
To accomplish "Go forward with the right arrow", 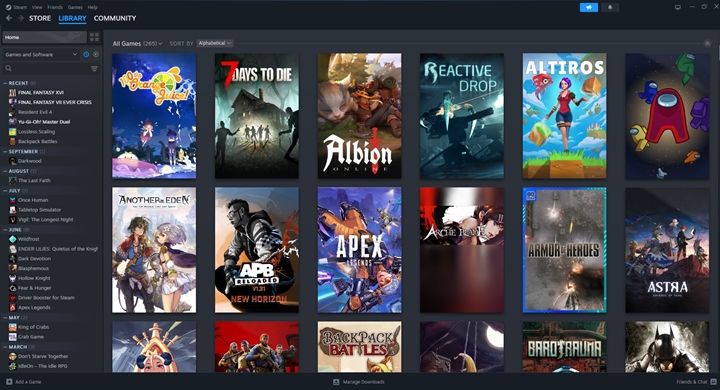I will 21,18.
